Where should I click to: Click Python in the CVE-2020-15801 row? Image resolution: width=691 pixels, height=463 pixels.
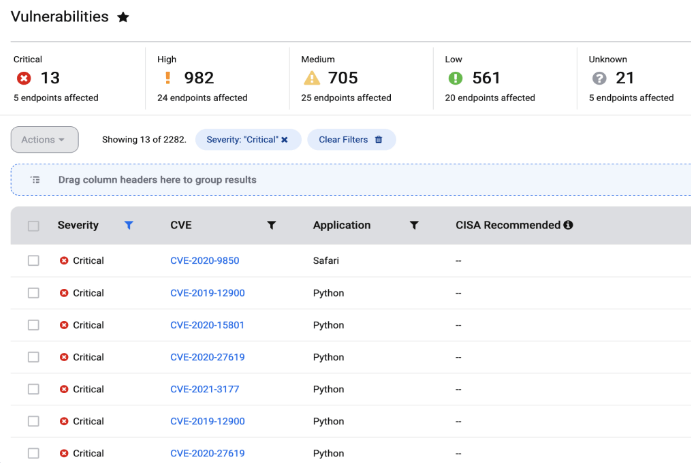[x=328, y=325]
